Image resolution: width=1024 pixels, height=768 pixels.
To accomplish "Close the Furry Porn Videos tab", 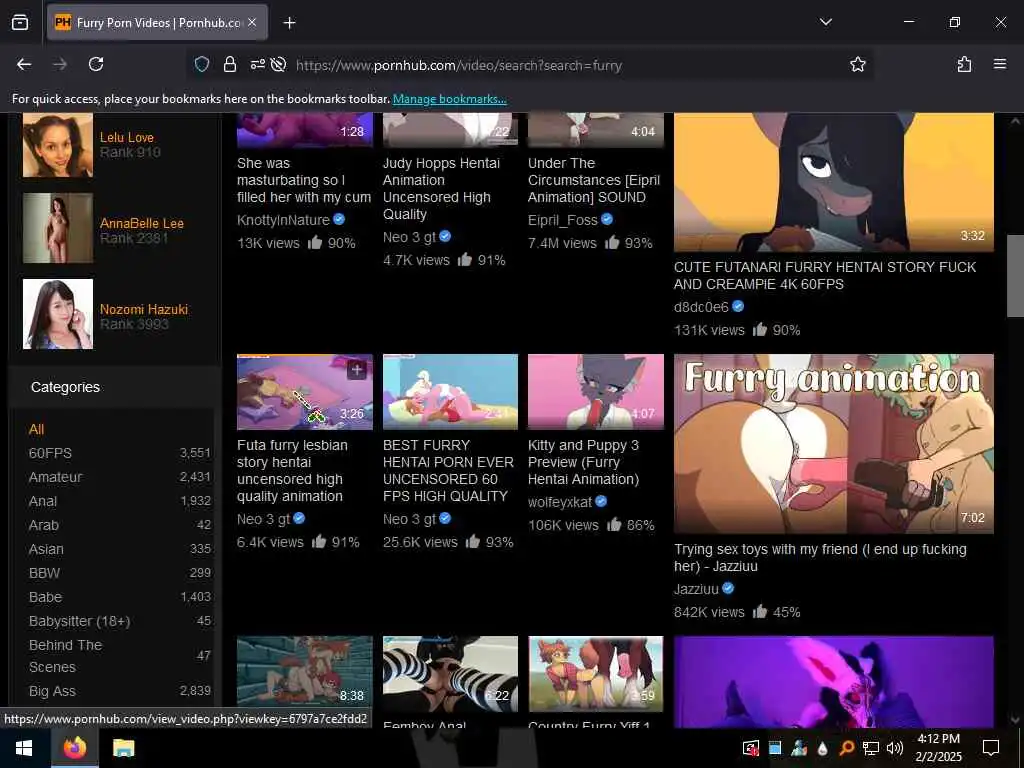I will 252,22.
